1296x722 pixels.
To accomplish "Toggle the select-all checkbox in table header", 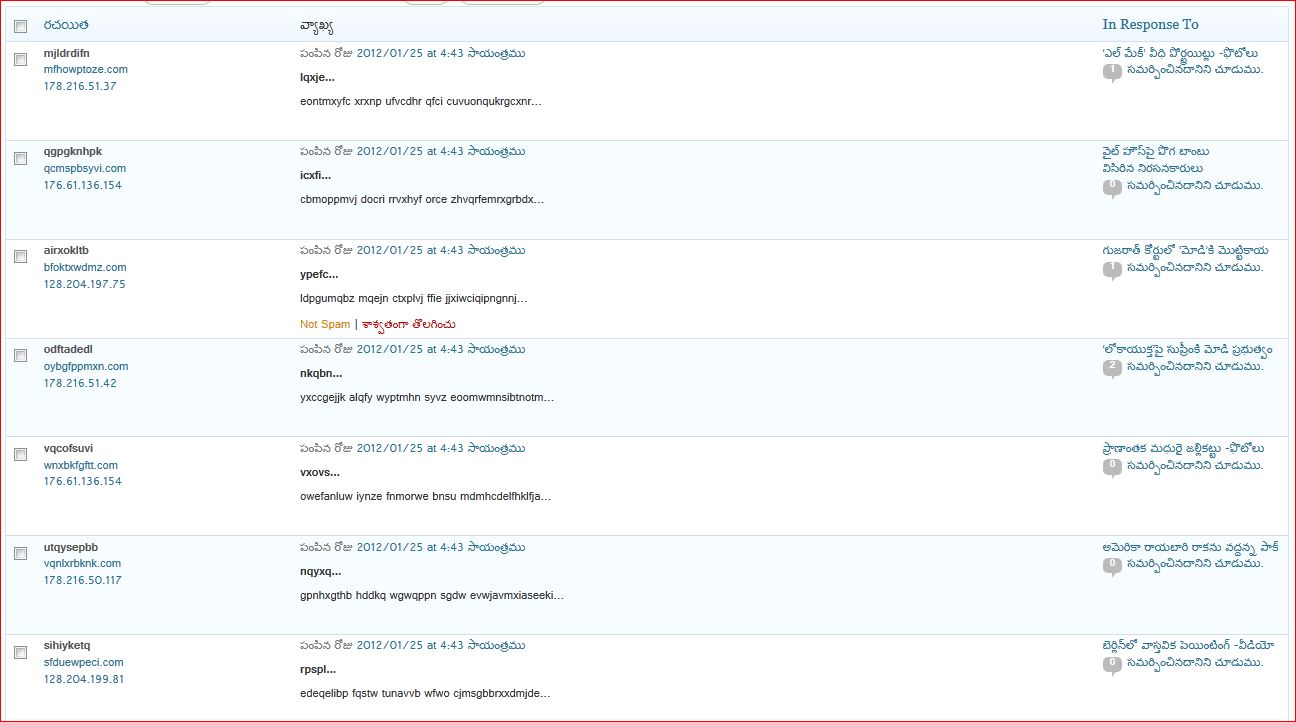I will [21, 26].
